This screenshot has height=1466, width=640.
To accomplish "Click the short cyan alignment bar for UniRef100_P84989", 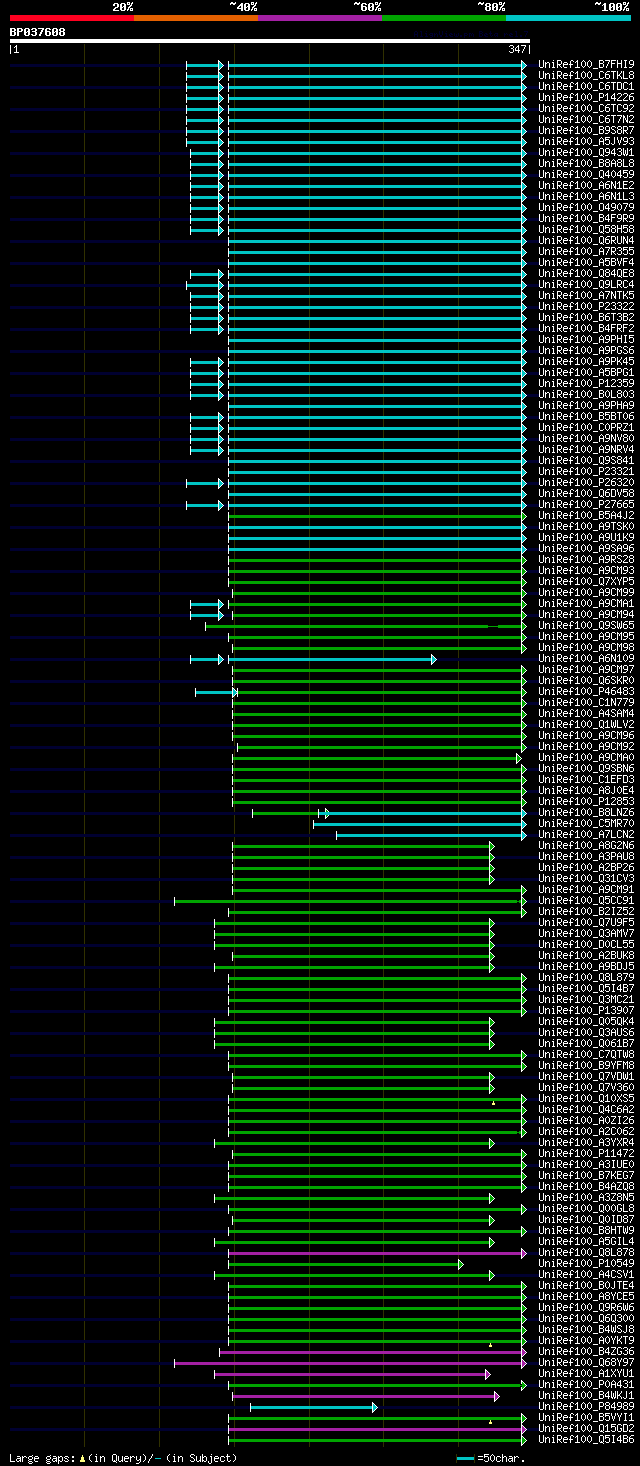I will pyautogui.click(x=314, y=1407).
